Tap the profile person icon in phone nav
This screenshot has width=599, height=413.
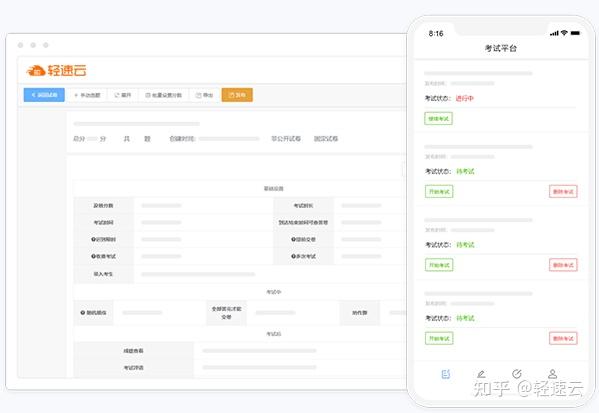point(552,374)
